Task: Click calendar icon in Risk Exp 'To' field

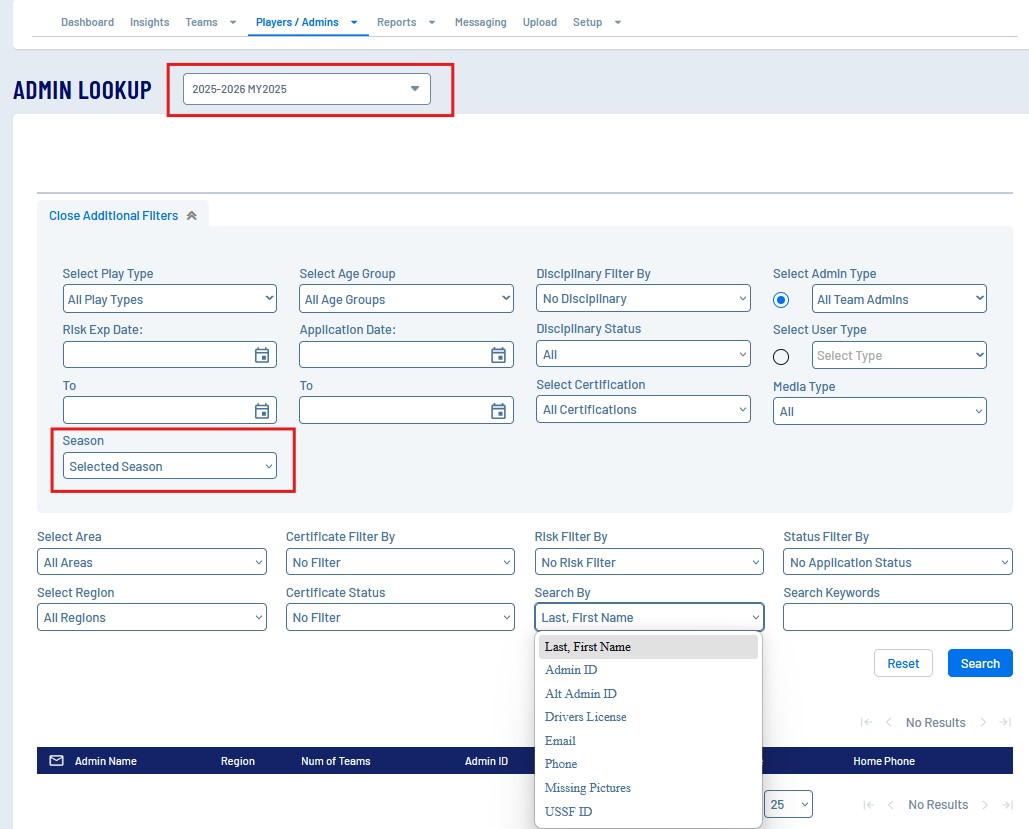Action: click(x=262, y=411)
